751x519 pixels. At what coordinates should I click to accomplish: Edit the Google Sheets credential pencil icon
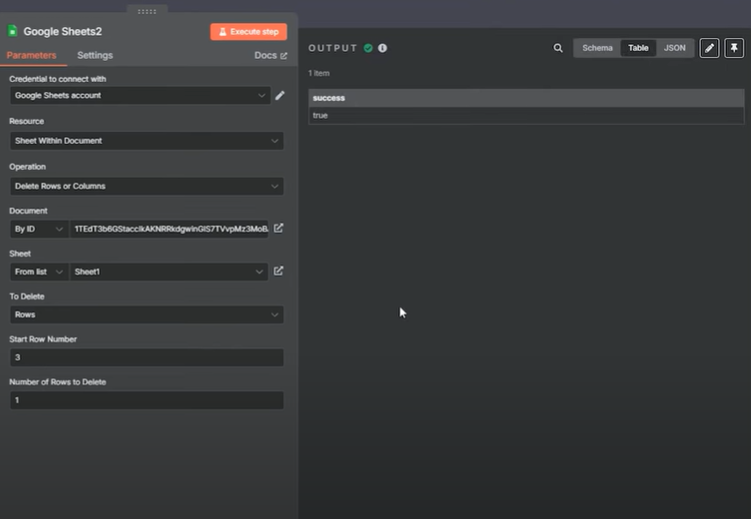pos(280,95)
